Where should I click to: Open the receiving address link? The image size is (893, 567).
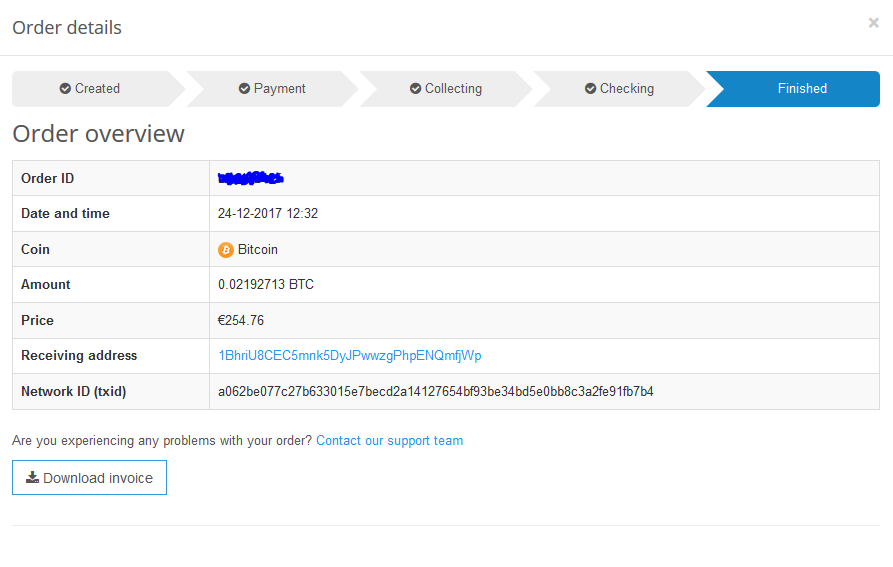pyautogui.click(x=349, y=356)
